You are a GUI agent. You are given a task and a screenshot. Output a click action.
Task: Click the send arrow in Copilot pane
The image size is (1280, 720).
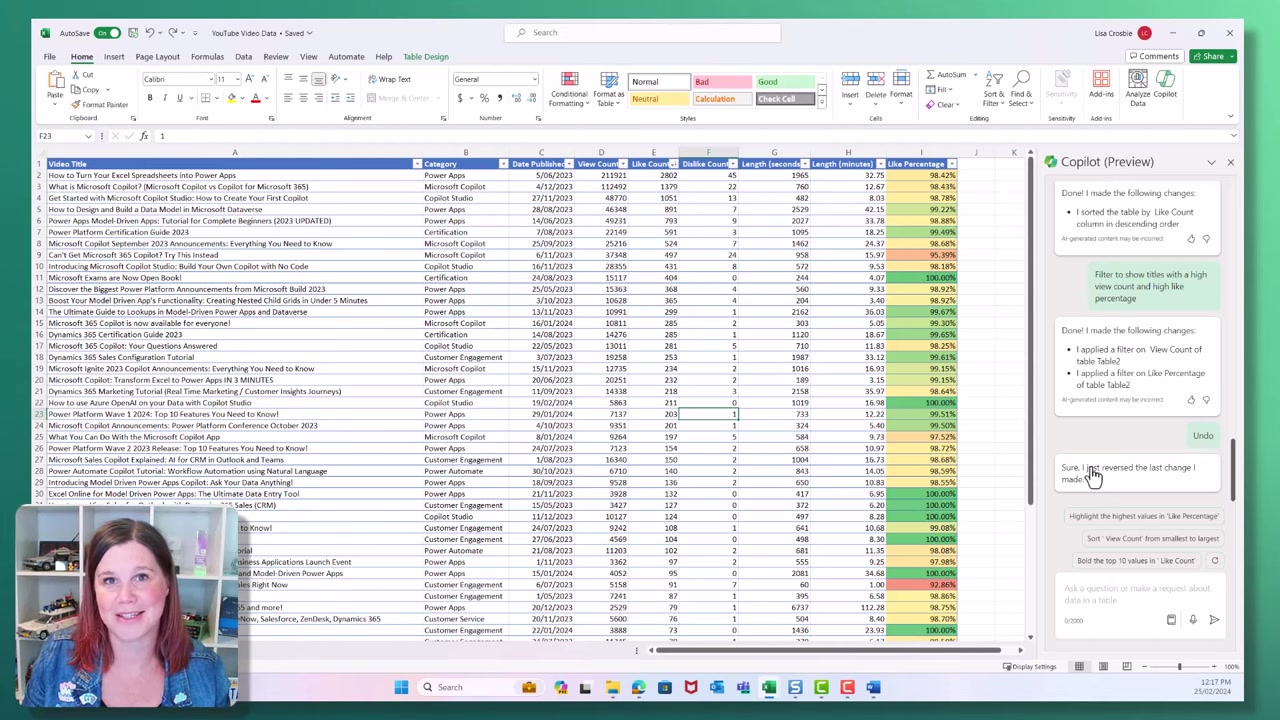point(1214,620)
